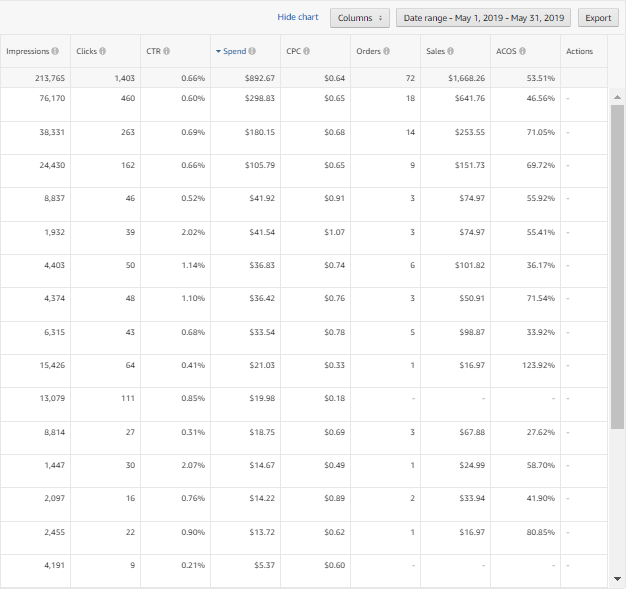The image size is (627, 591).
Task: Click the info icon next to Sales
Action: [x=451, y=51]
